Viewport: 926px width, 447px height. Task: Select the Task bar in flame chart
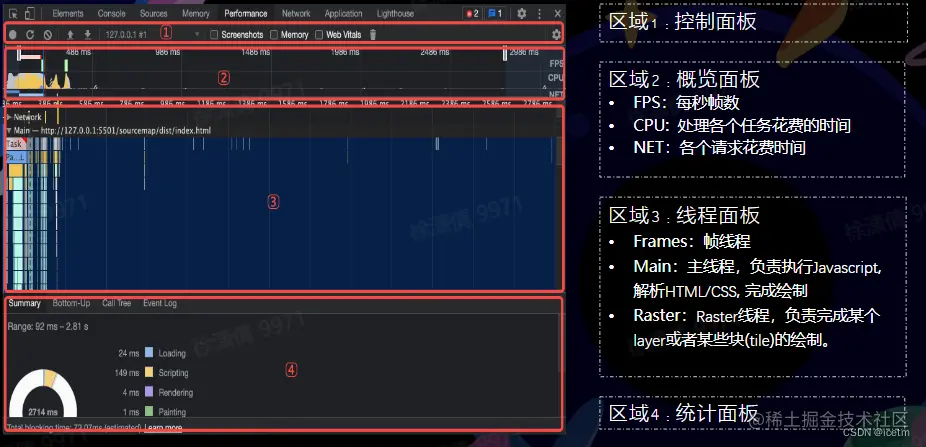click(x=16, y=143)
